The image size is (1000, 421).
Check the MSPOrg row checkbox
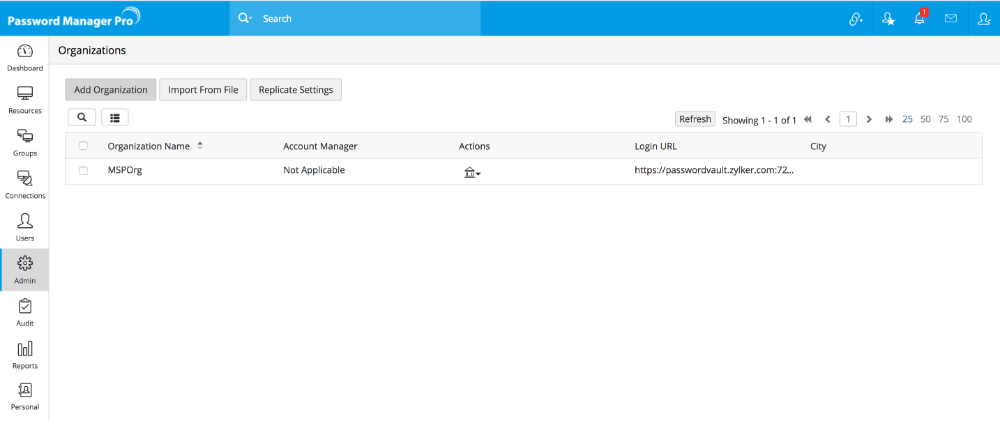[x=84, y=170]
